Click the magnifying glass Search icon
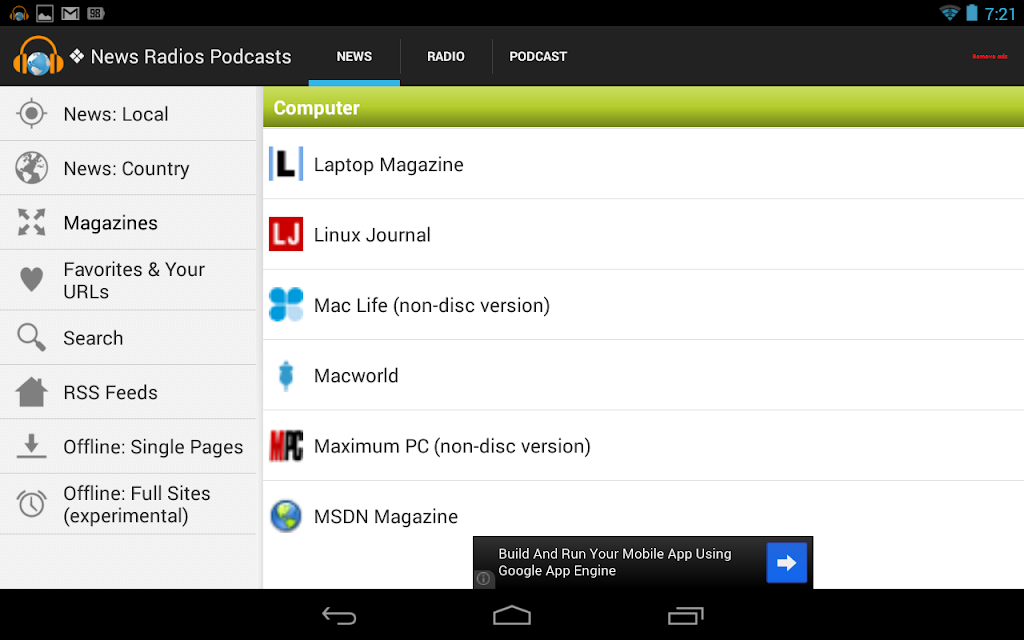This screenshot has height=640, width=1024. (31, 338)
